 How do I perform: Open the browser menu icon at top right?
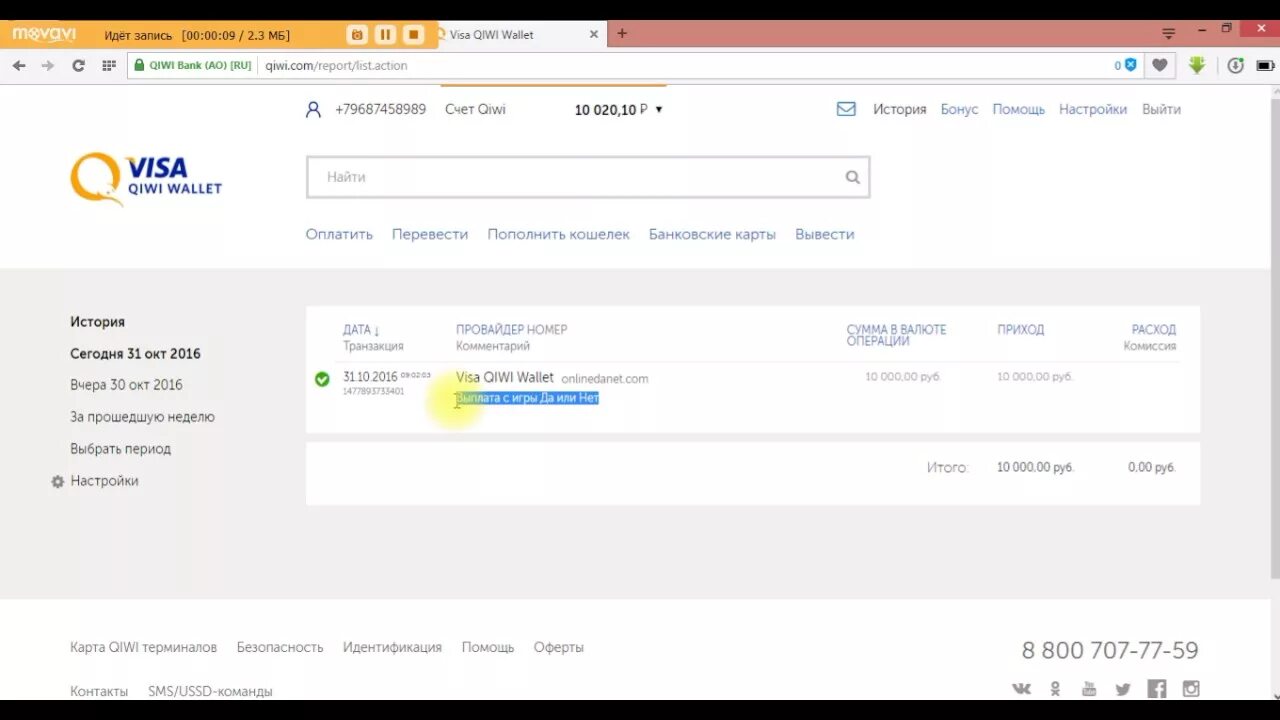pos(1168,34)
